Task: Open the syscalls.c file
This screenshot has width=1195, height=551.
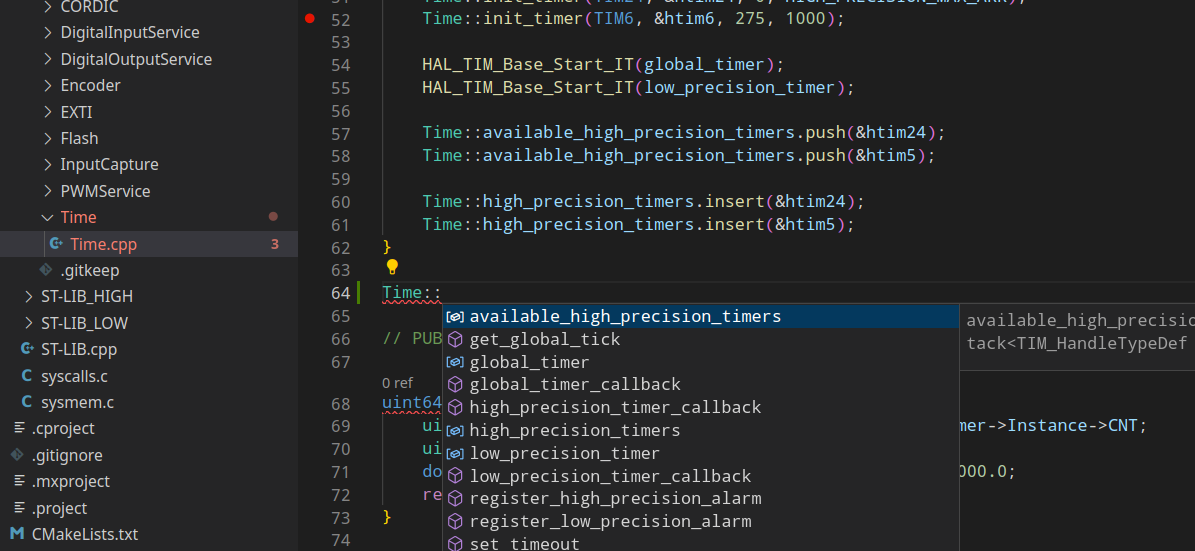Action: coord(149,376)
